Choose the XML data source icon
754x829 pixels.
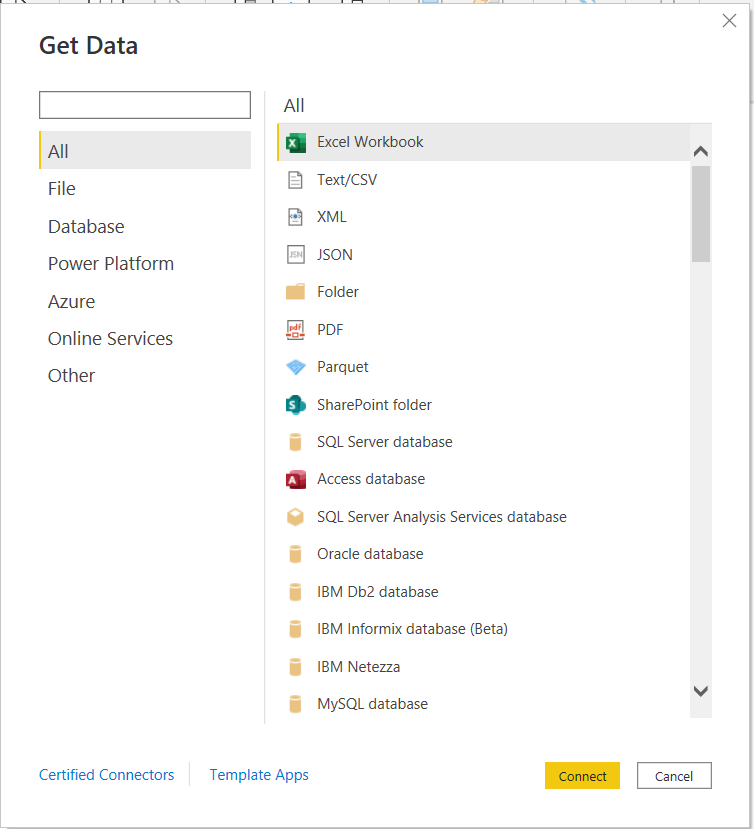296,217
